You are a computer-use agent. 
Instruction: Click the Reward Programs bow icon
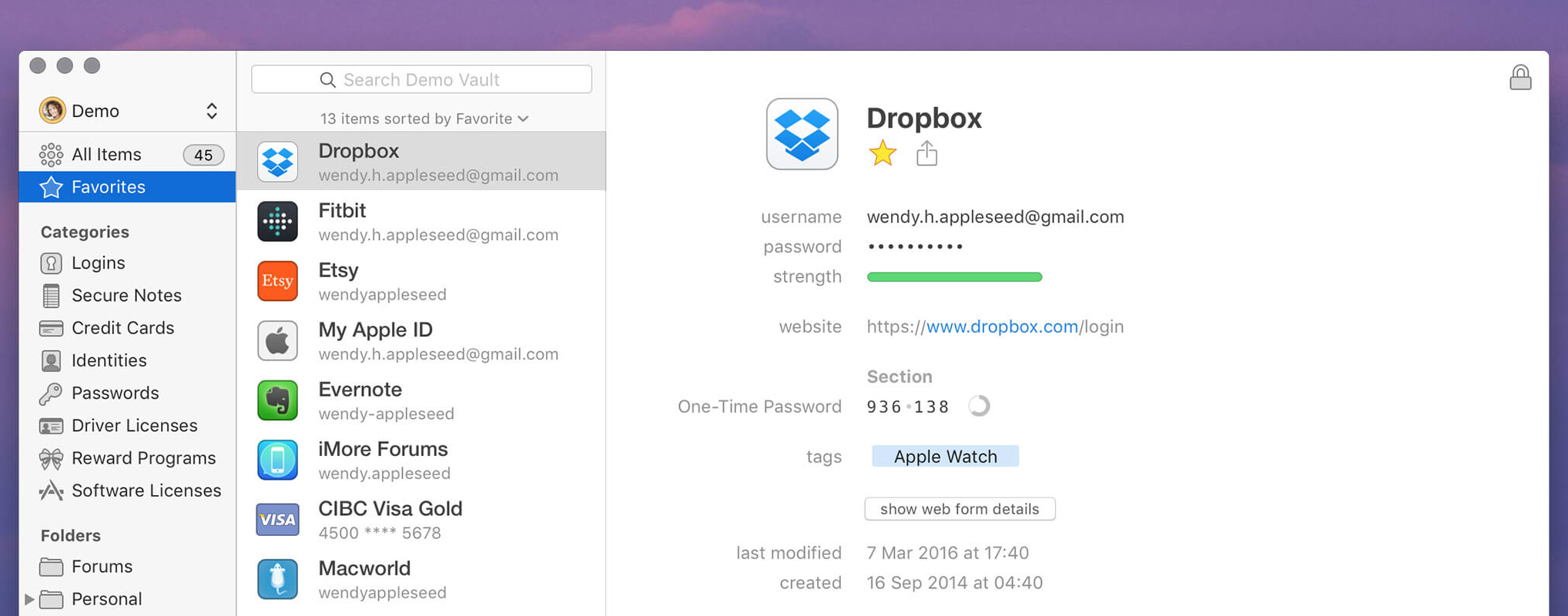click(51, 459)
